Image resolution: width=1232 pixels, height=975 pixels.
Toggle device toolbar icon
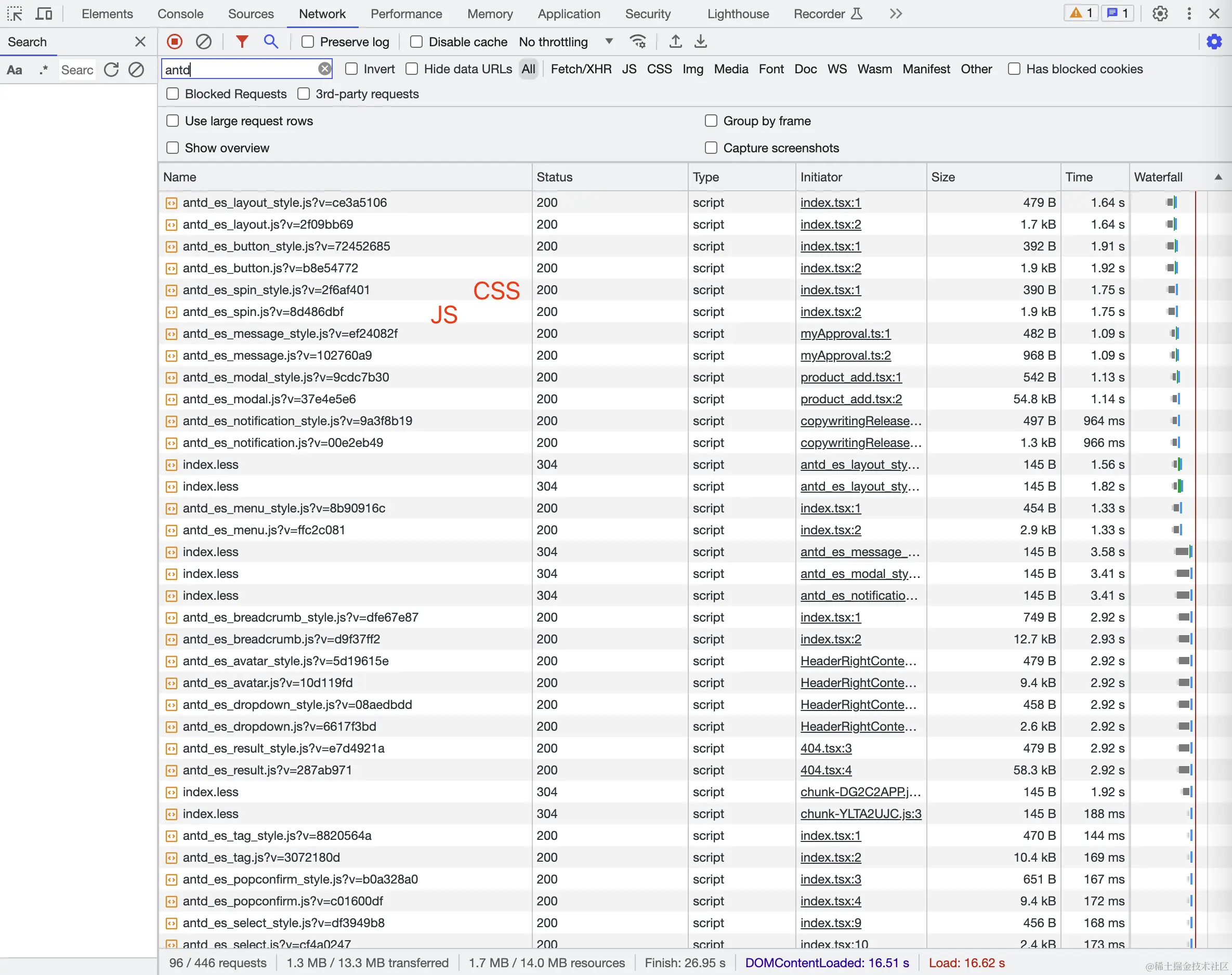tap(44, 14)
